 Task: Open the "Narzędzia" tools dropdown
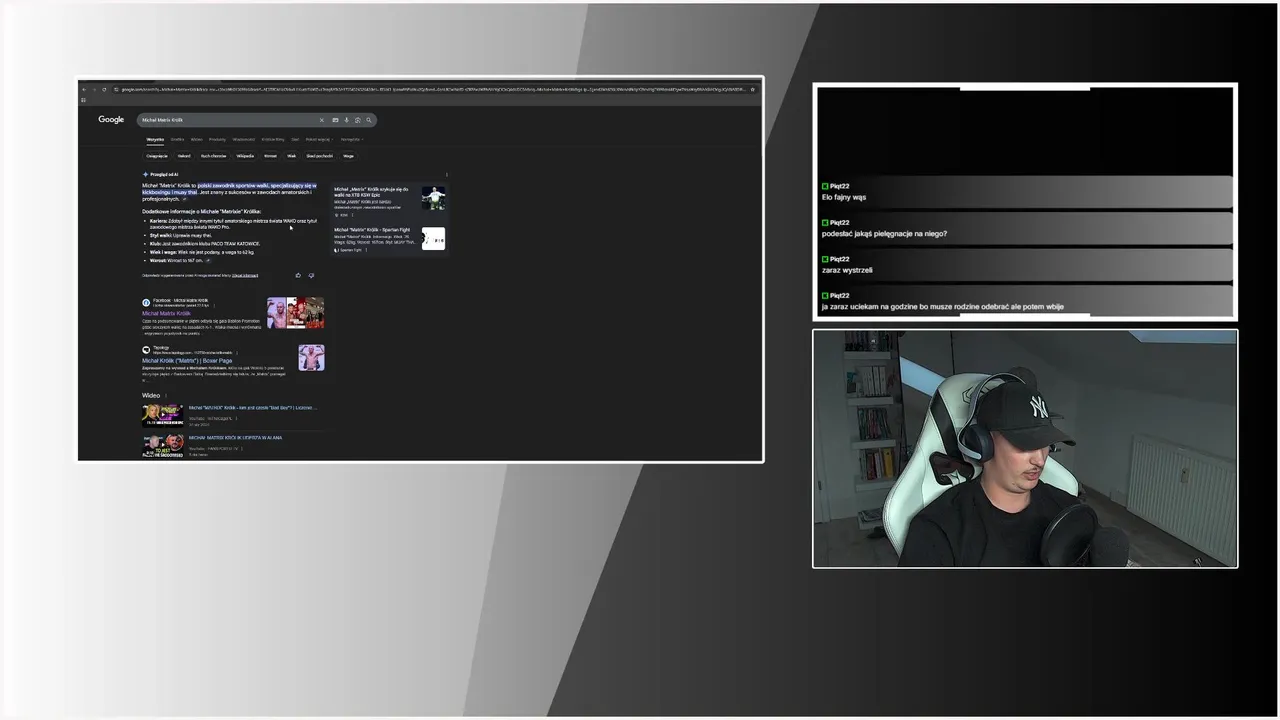click(x=351, y=140)
